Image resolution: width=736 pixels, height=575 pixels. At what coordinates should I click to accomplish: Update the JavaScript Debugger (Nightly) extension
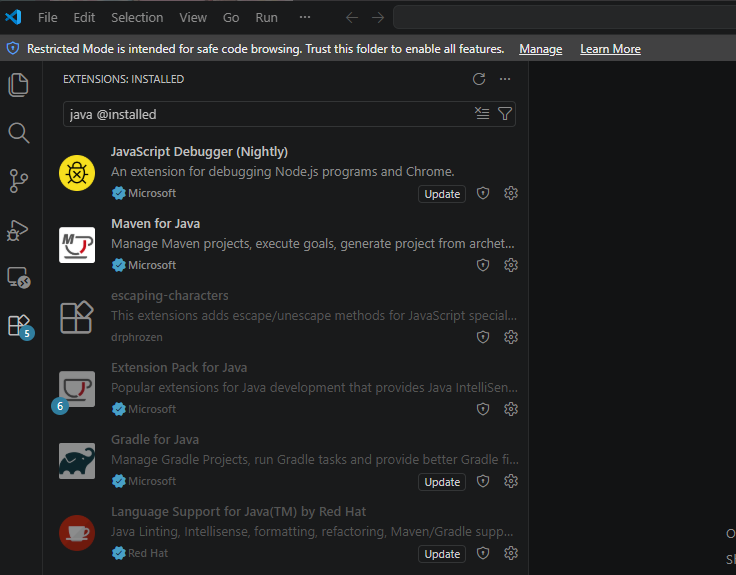click(x=442, y=194)
